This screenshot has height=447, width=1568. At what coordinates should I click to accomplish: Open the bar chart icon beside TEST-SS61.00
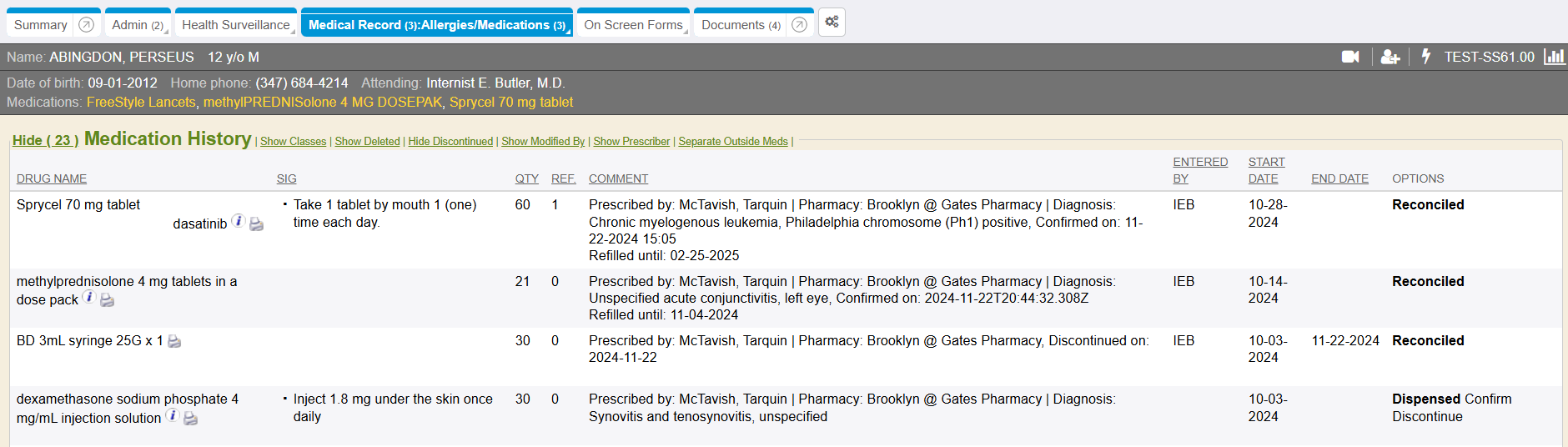pos(1554,57)
